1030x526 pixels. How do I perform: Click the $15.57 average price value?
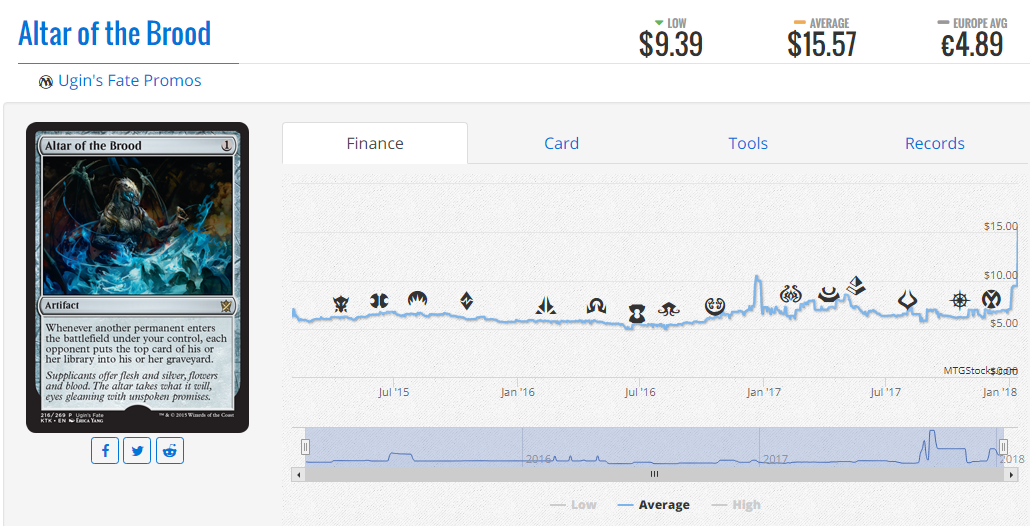[822, 45]
